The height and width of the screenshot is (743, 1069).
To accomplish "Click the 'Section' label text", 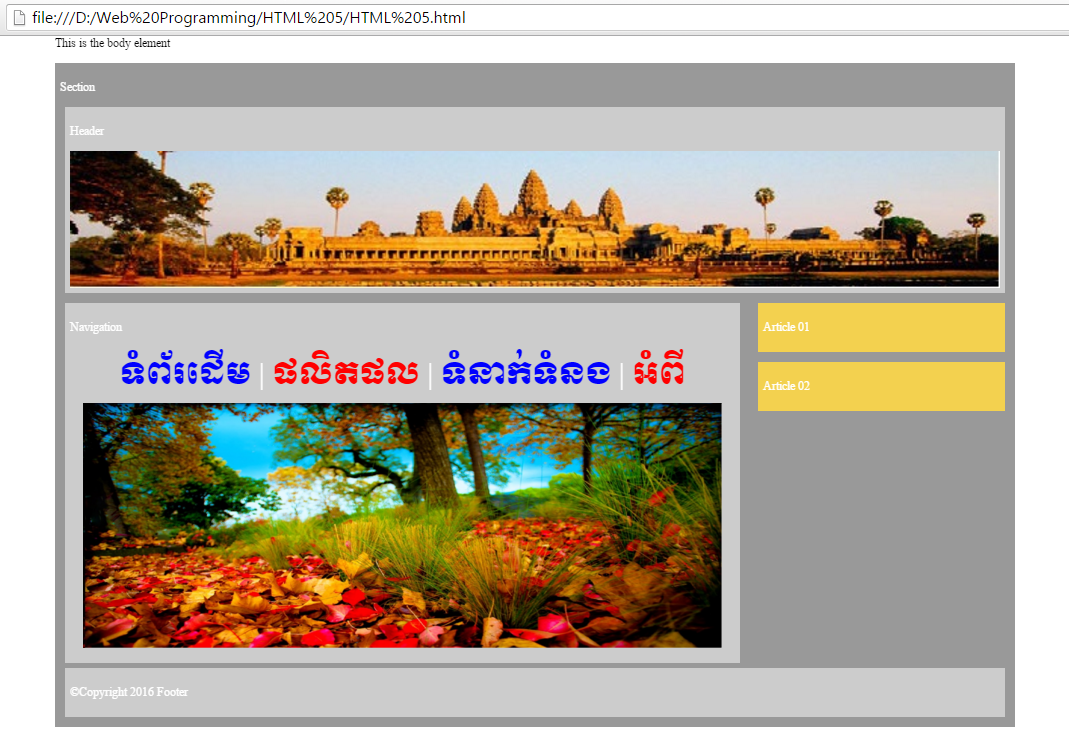I will 77,87.
